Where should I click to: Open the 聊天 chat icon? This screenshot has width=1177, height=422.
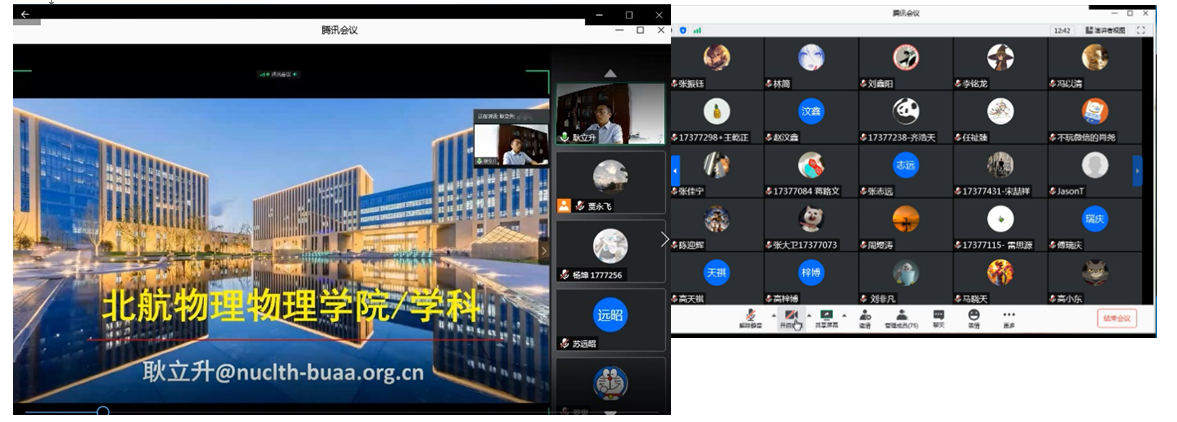(938, 315)
